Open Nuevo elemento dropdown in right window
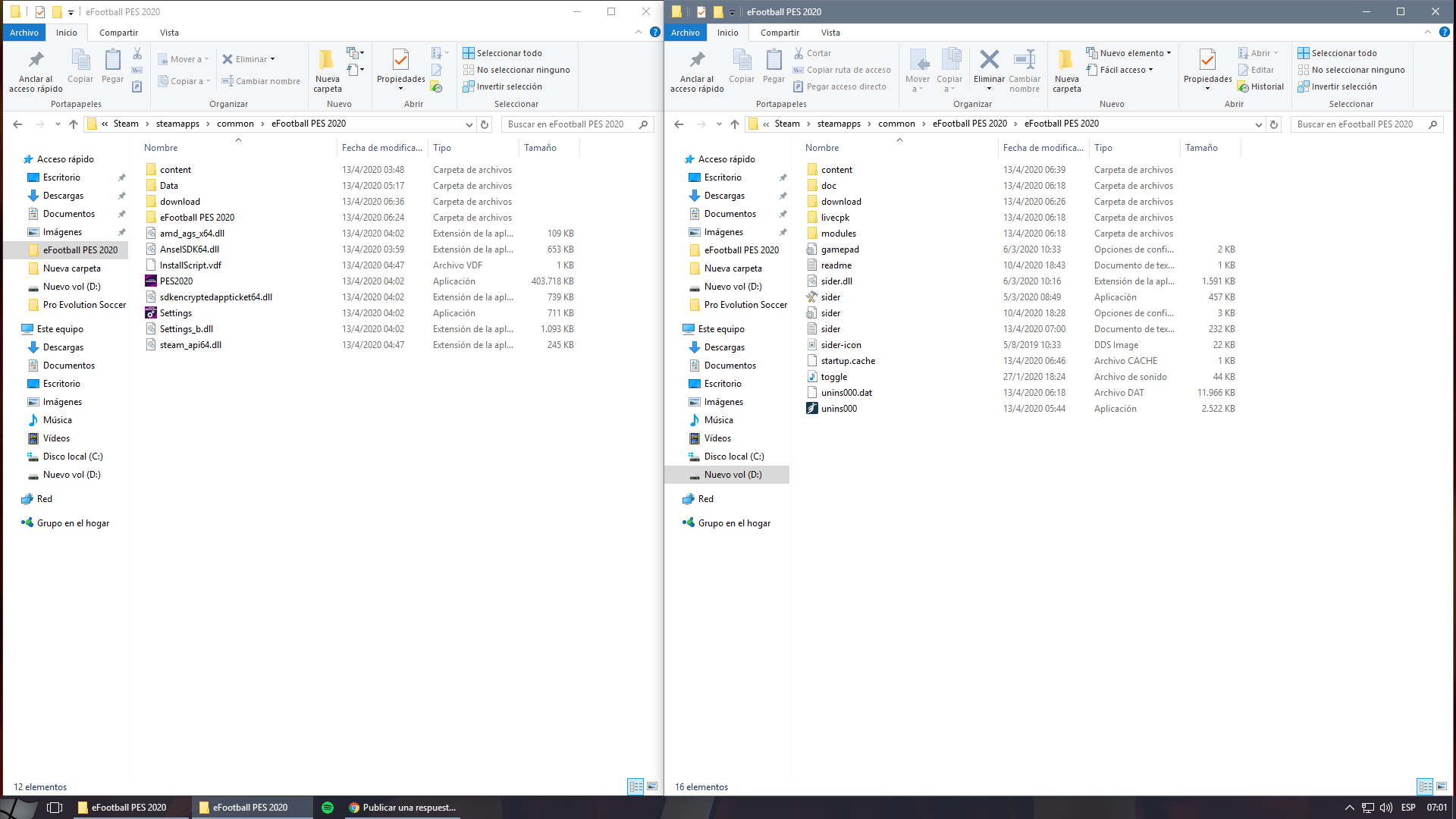Viewport: 1456px width, 819px height. point(1129,53)
